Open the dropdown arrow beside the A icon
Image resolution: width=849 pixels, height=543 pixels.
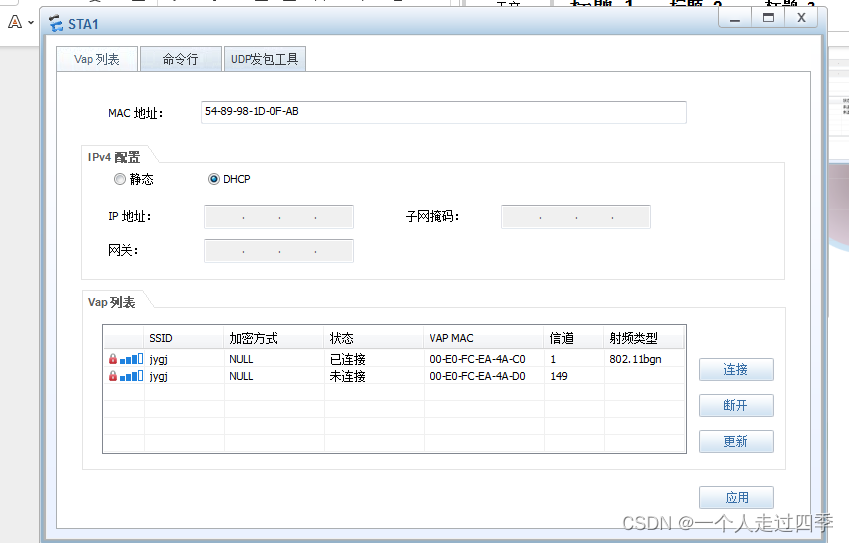coord(31,23)
